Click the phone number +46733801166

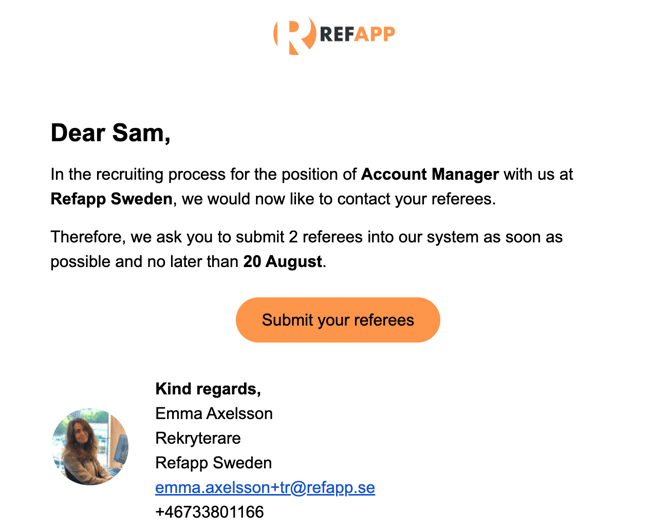coord(209,512)
